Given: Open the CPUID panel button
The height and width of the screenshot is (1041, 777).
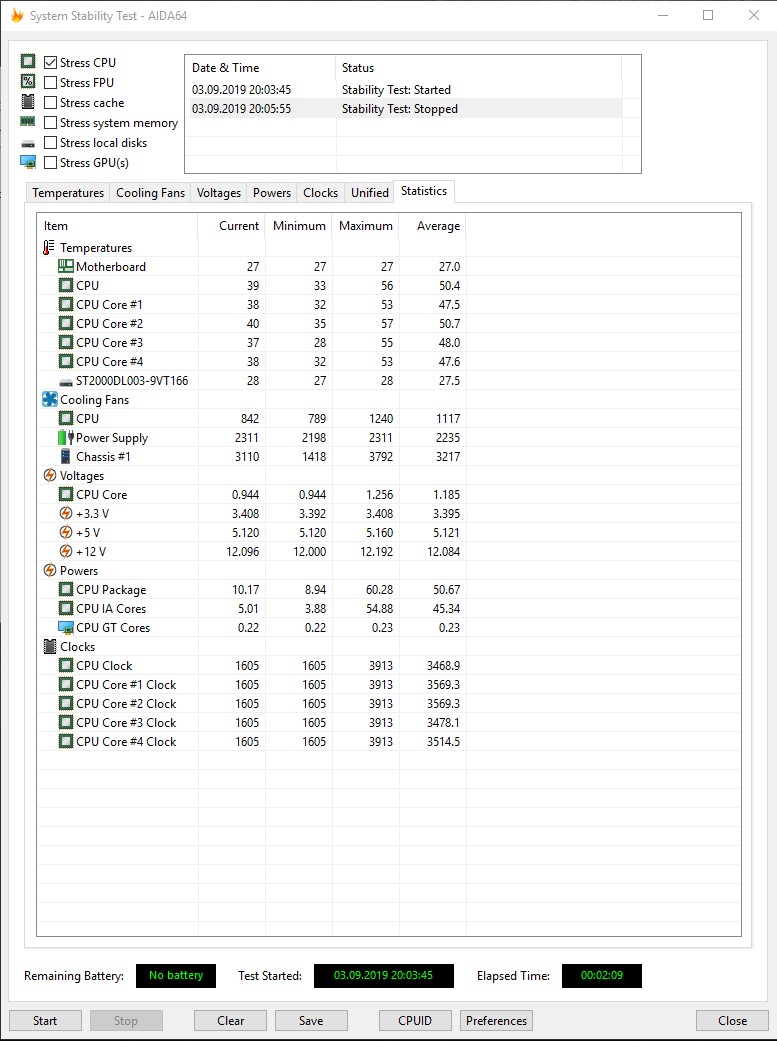Looking at the screenshot, I should click(x=415, y=1020).
